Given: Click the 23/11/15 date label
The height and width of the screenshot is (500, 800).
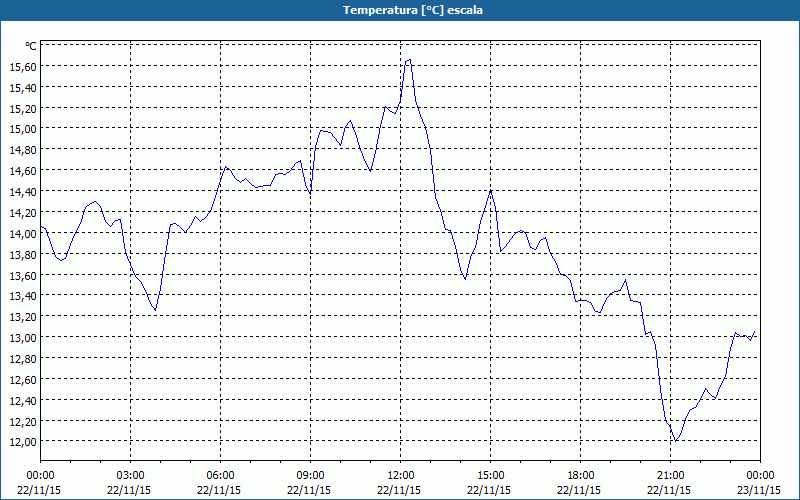Looking at the screenshot, I should [x=760, y=490].
